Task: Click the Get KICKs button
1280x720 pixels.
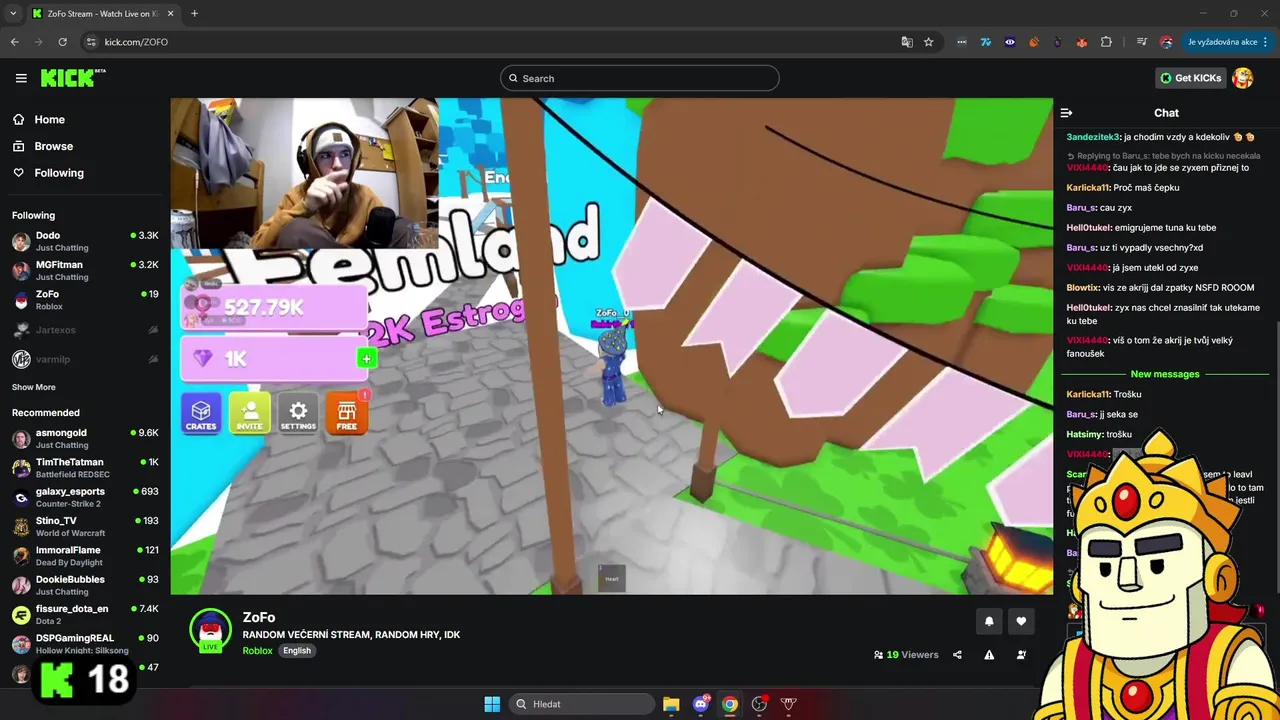Action: 1190,78
